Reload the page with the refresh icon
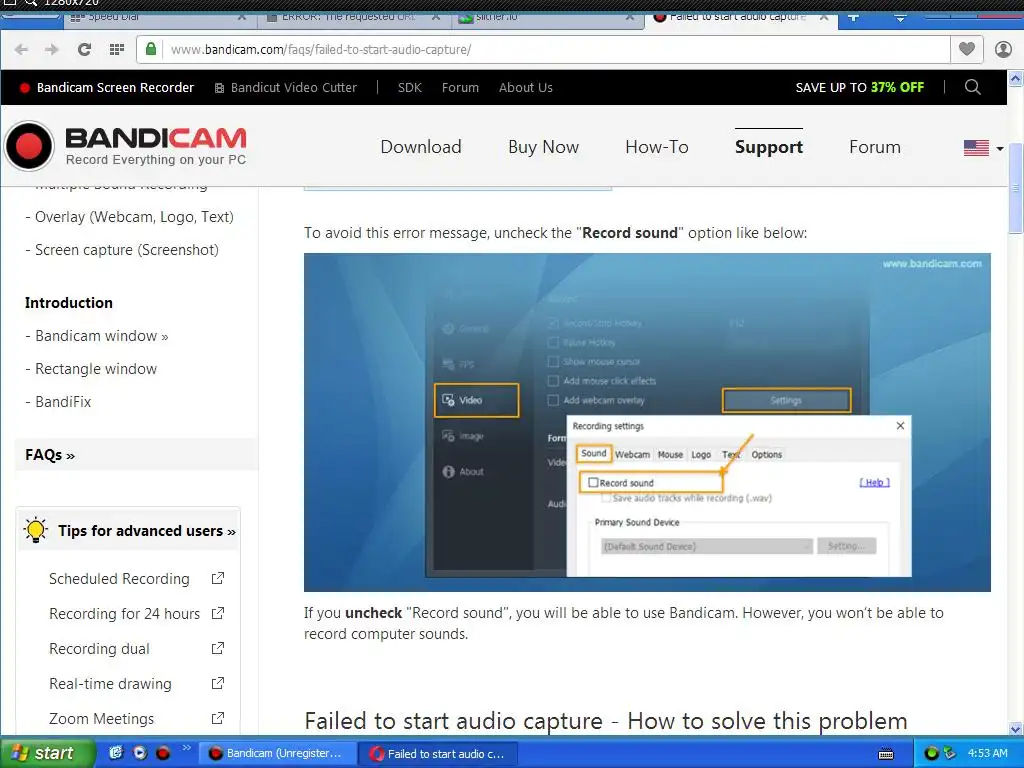The height and width of the screenshot is (768, 1024). click(84, 50)
